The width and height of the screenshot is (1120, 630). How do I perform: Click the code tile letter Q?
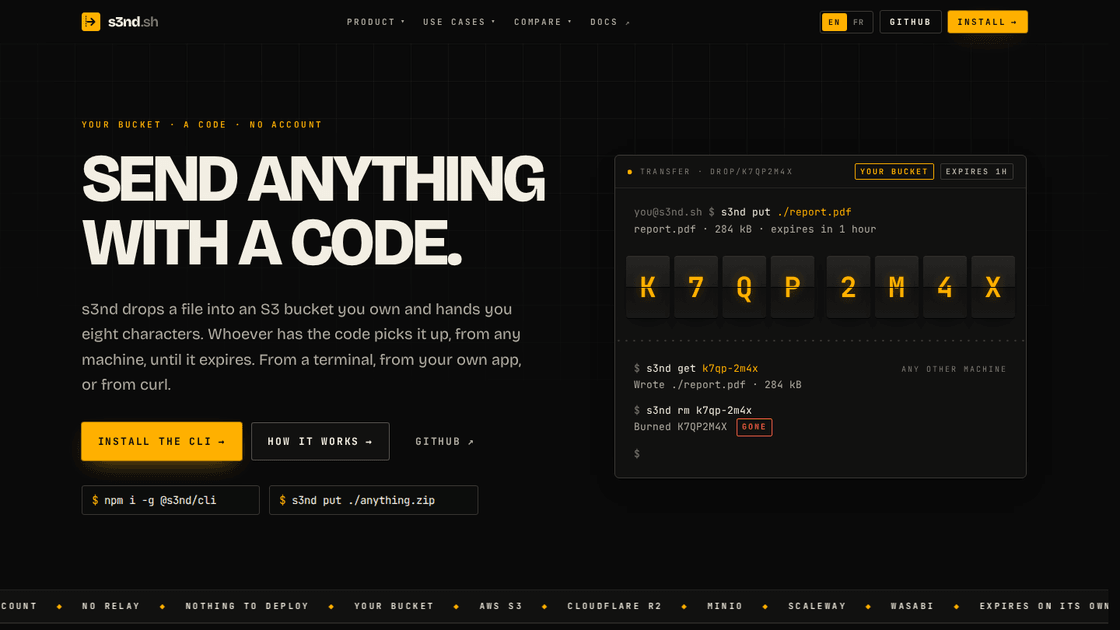pyautogui.click(x=744, y=287)
